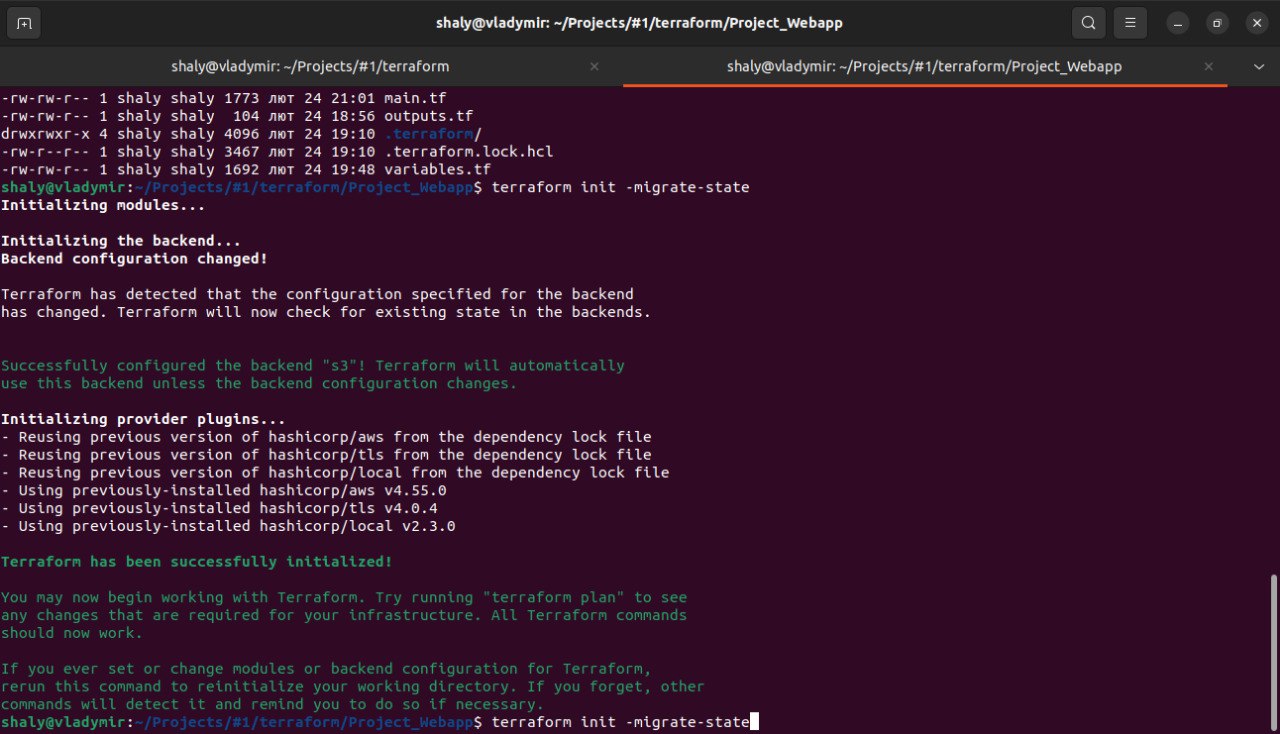Switch to the first terraform tab
The height and width of the screenshot is (734, 1280).
click(310, 66)
